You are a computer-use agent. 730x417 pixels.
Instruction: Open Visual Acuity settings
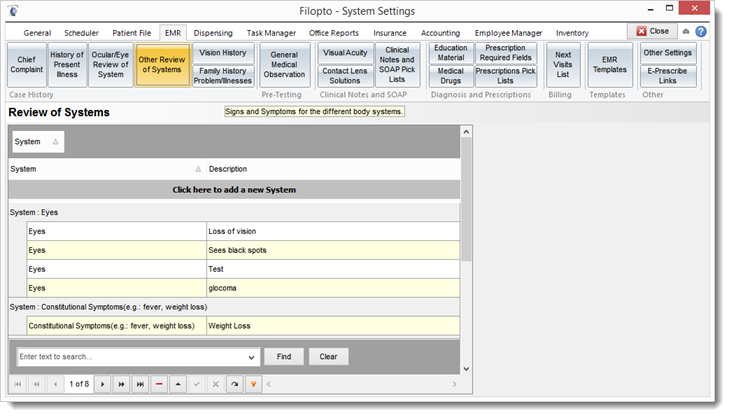(x=345, y=53)
